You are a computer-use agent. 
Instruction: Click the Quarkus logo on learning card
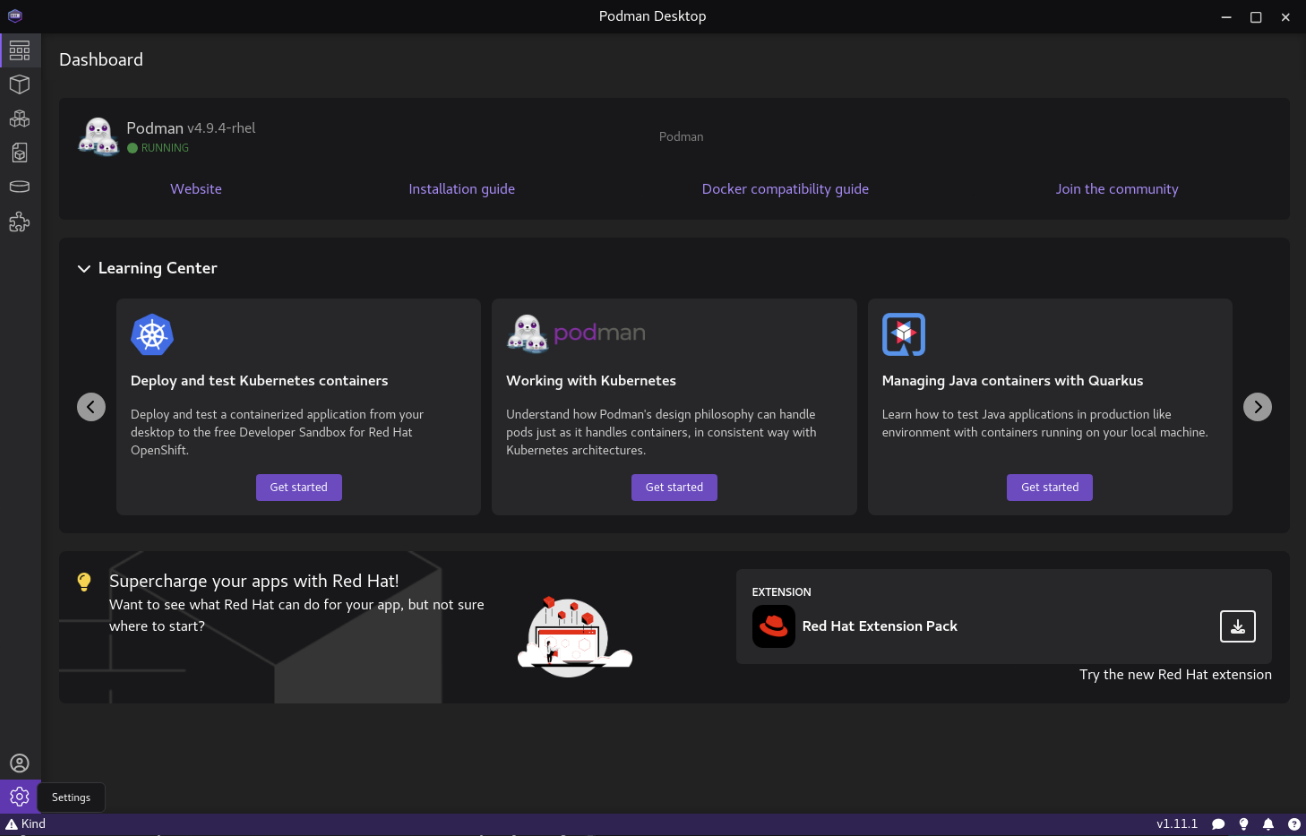pos(904,335)
